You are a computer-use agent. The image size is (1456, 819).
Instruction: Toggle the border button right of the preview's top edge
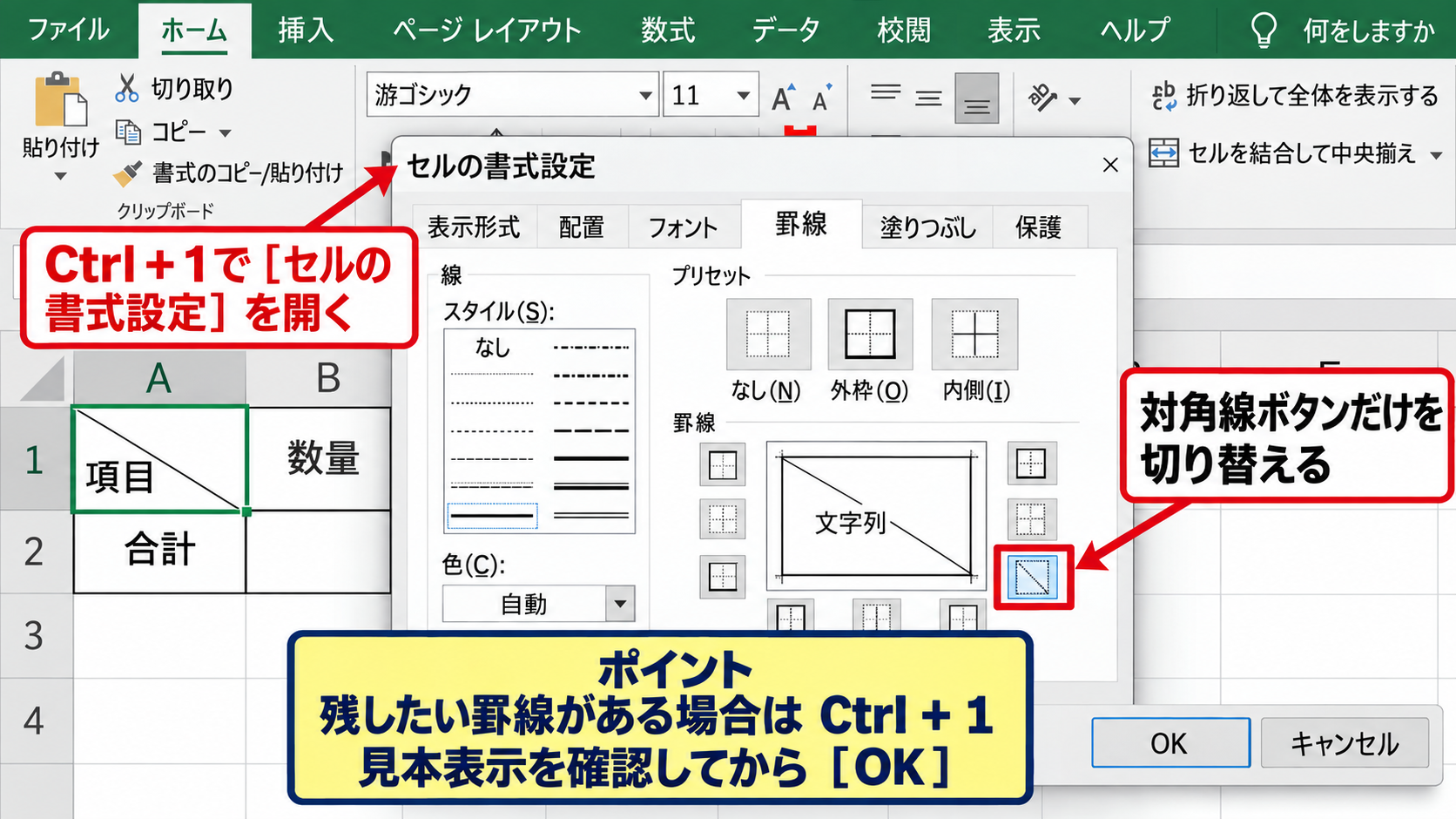click(x=1032, y=463)
